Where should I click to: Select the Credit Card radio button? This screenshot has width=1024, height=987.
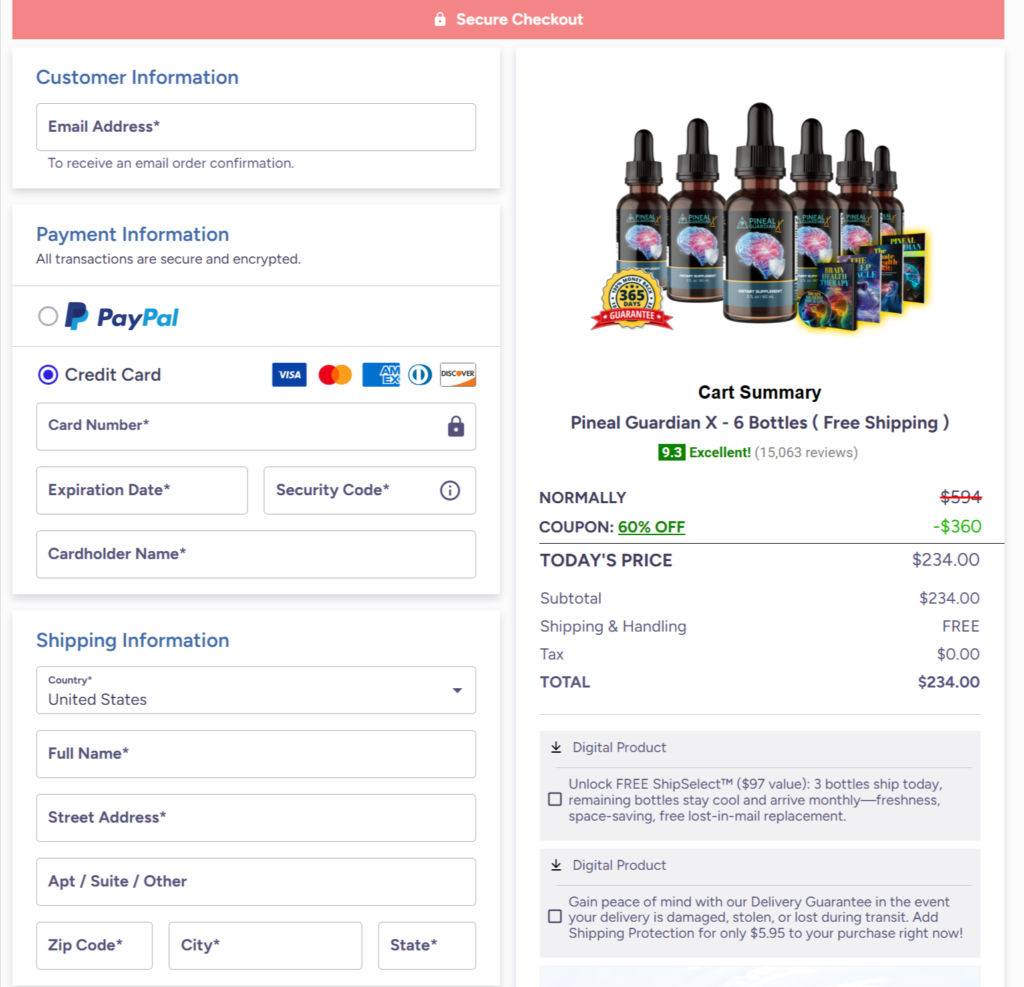click(x=48, y=375)
